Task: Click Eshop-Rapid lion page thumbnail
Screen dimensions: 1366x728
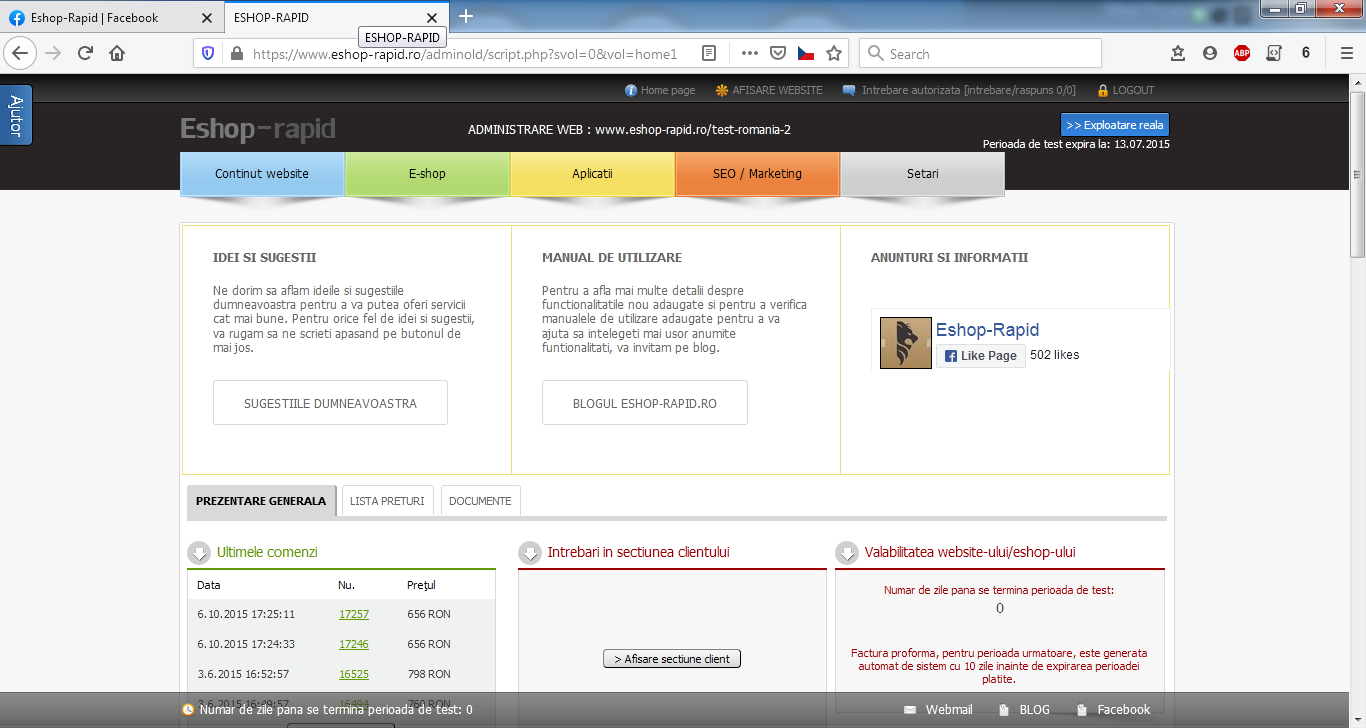Action: [906, 343]
